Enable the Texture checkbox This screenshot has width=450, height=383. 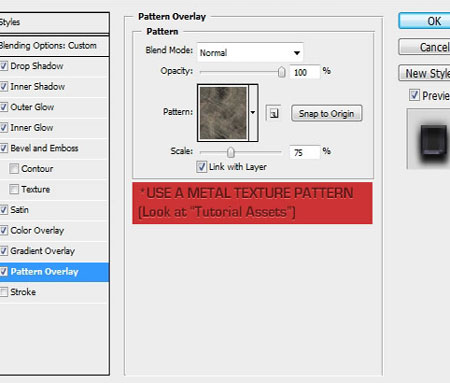click(14, 189)
